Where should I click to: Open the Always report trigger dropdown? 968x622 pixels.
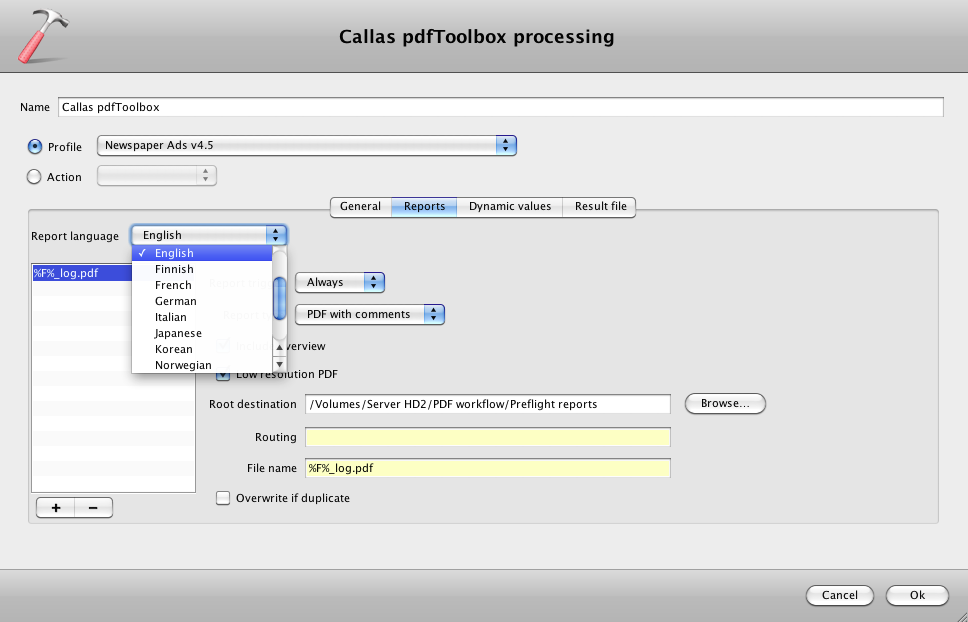[x=340, y=282]
